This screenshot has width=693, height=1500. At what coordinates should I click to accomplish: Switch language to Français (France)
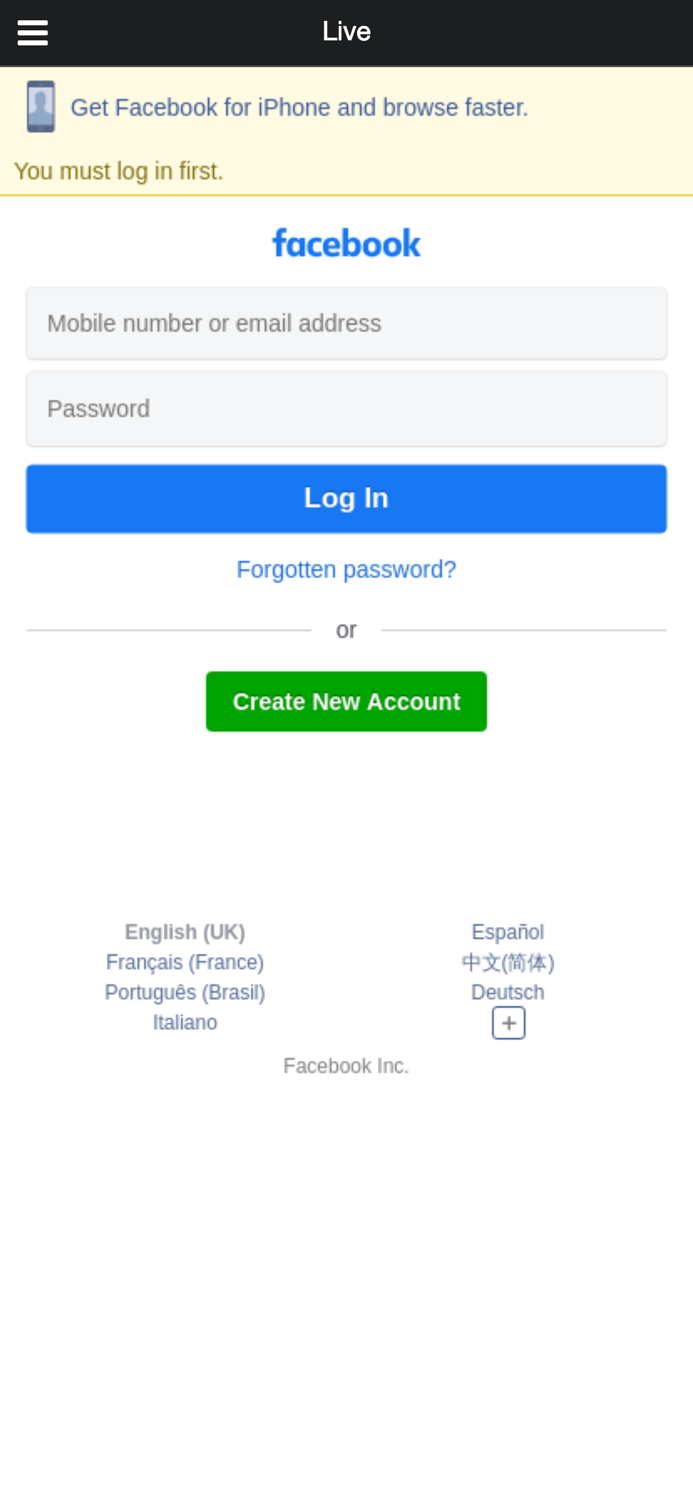pyautogui.click(x=185, y=962)
